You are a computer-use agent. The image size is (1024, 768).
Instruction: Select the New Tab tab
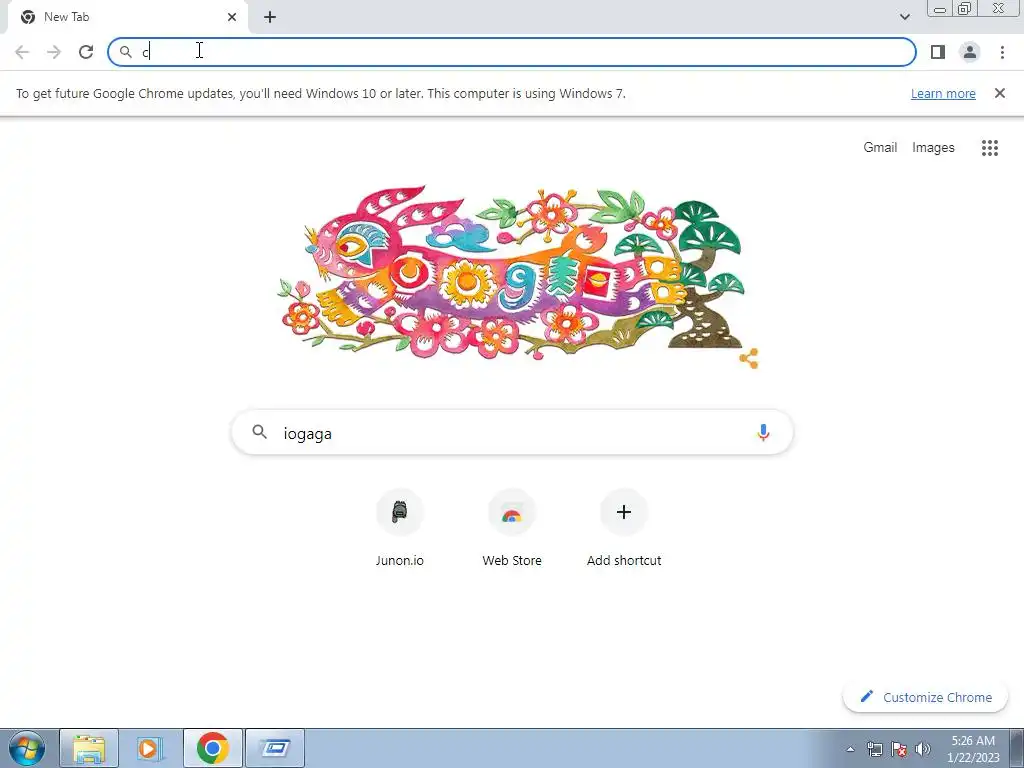pos(127,17)
